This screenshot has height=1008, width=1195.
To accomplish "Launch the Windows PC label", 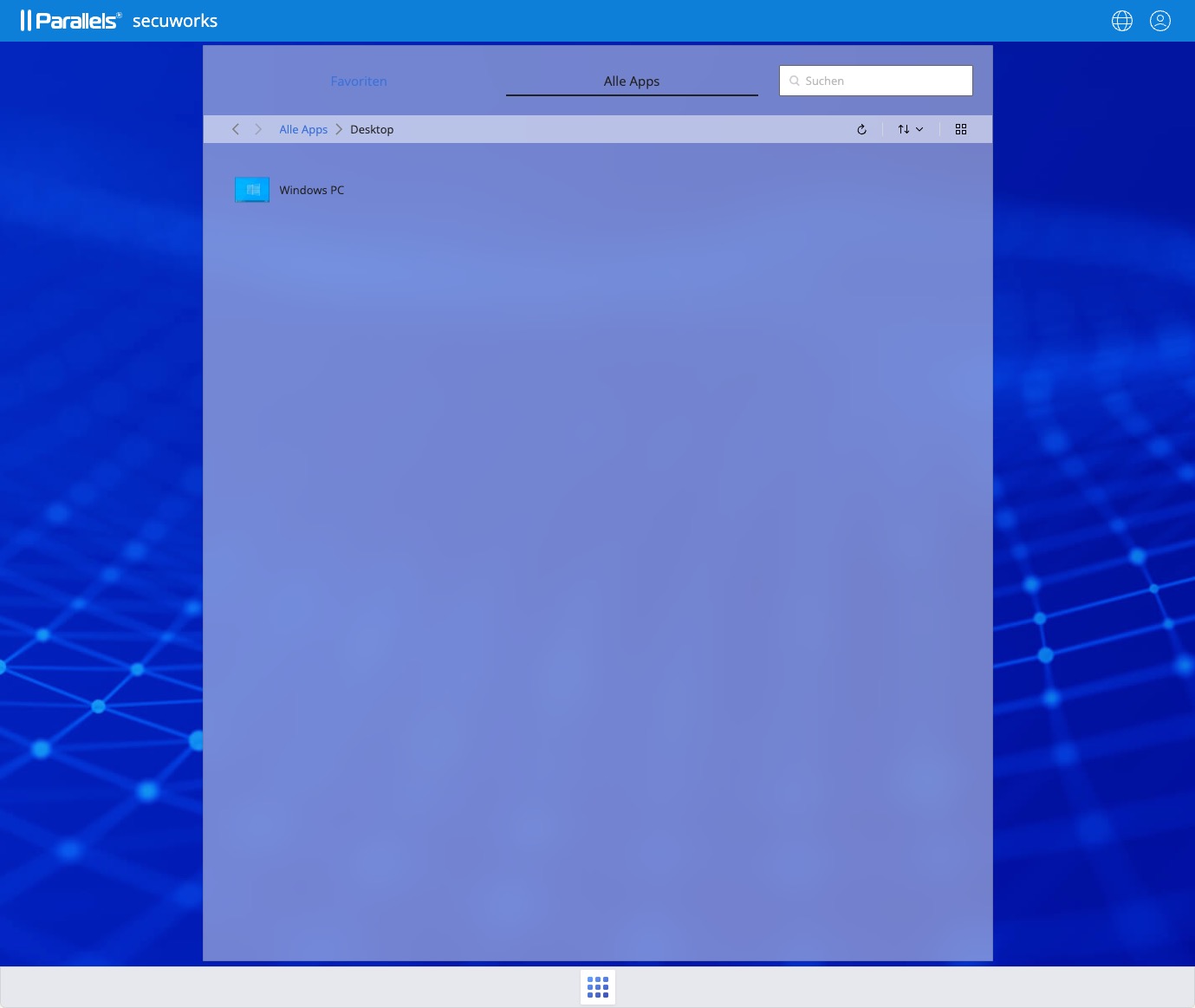I will 311,190.
